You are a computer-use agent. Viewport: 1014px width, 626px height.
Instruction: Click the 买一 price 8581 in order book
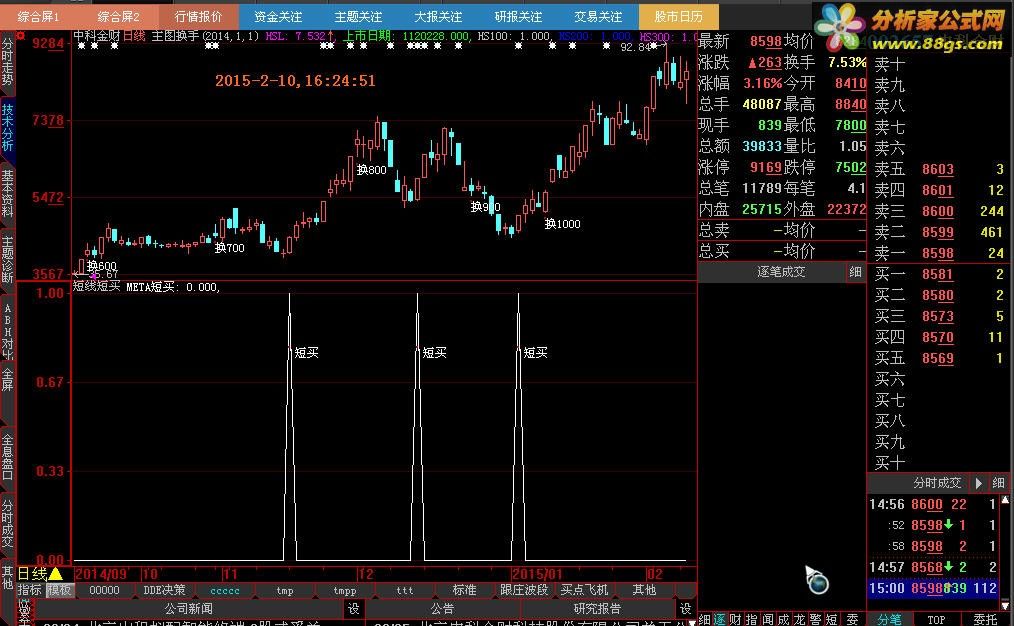point(938,274)
